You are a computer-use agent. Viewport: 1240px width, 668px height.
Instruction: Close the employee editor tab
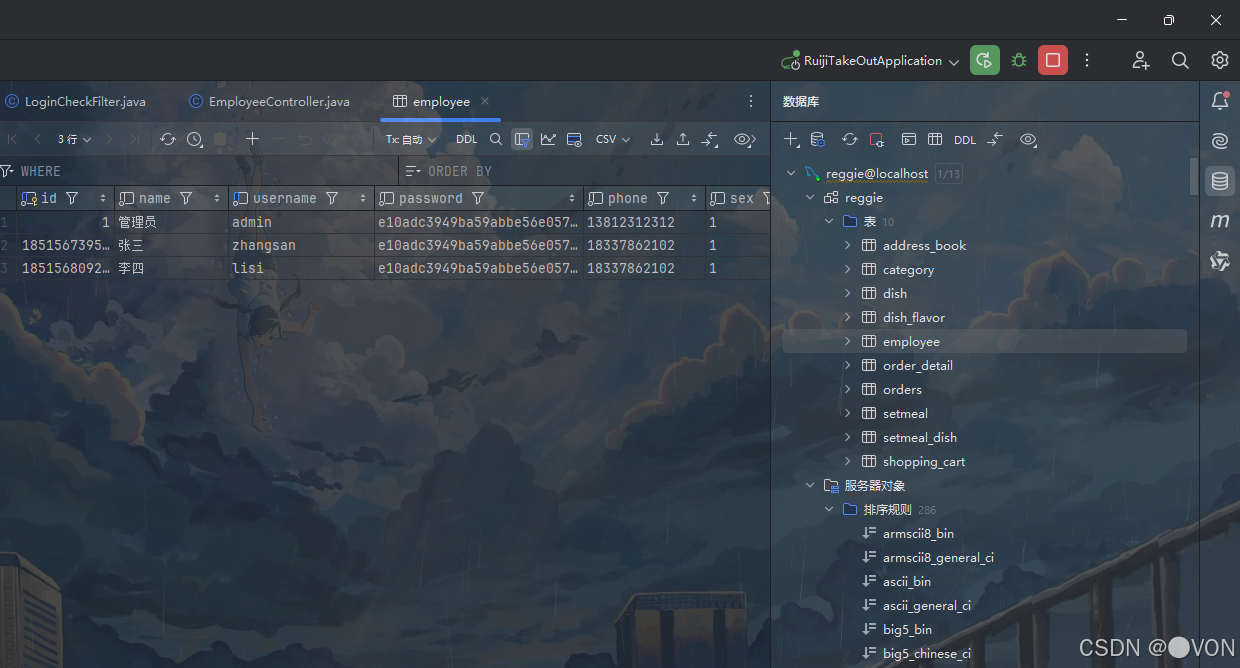click(485, 102)
